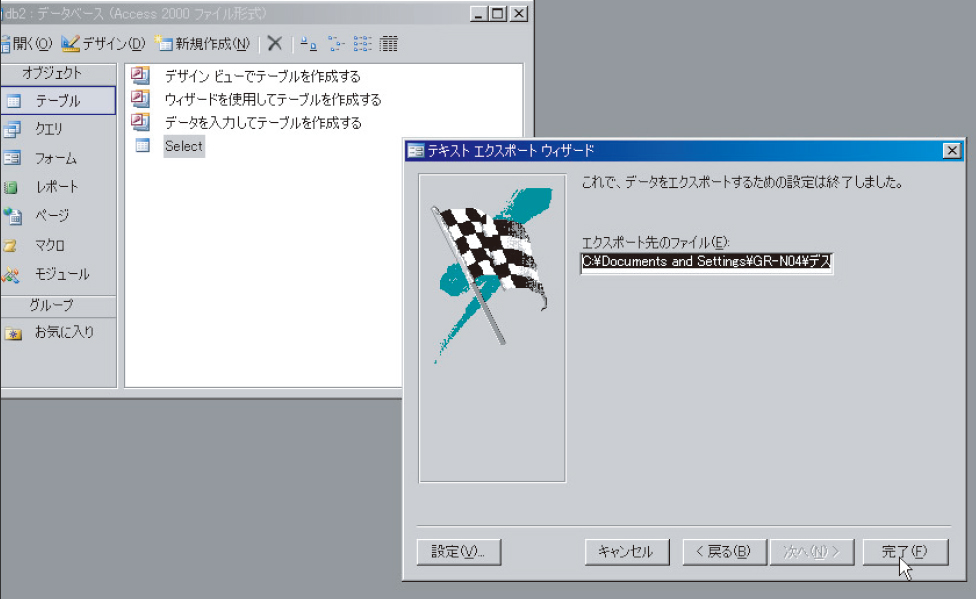Click the Open (開く) toolbar button
This screenshot has height=599, width=976.
coord(26,44)
